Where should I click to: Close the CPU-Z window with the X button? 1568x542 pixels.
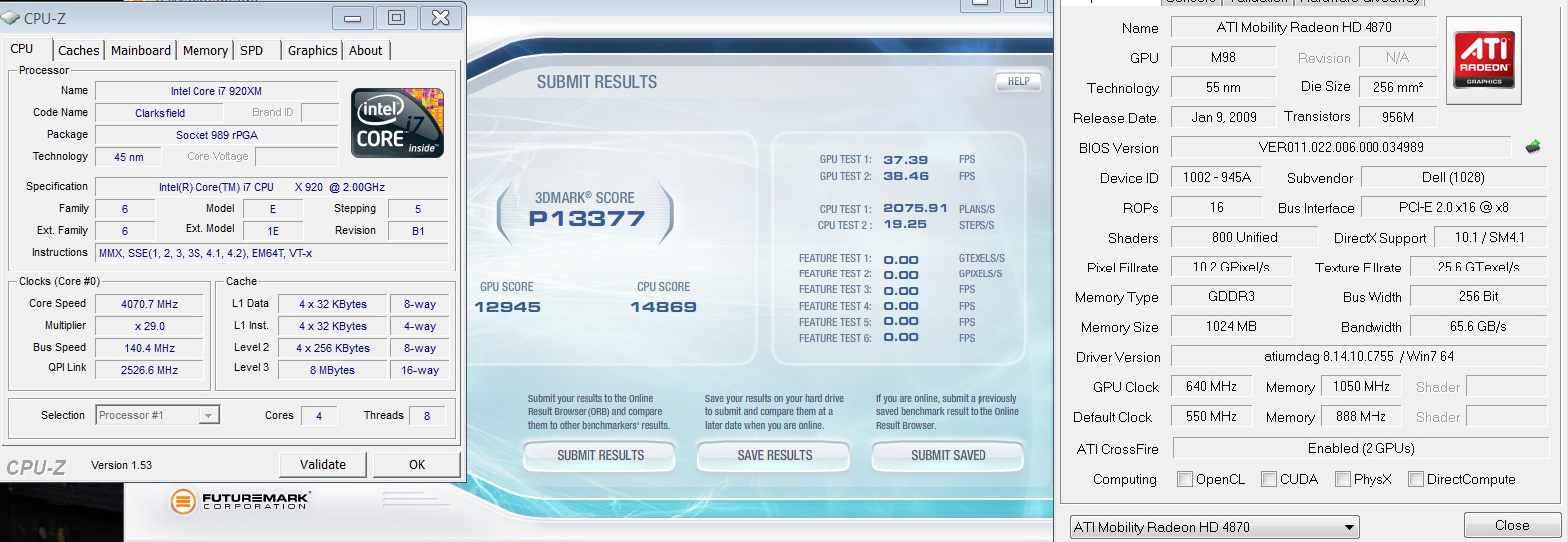click(x=440, y=18)
